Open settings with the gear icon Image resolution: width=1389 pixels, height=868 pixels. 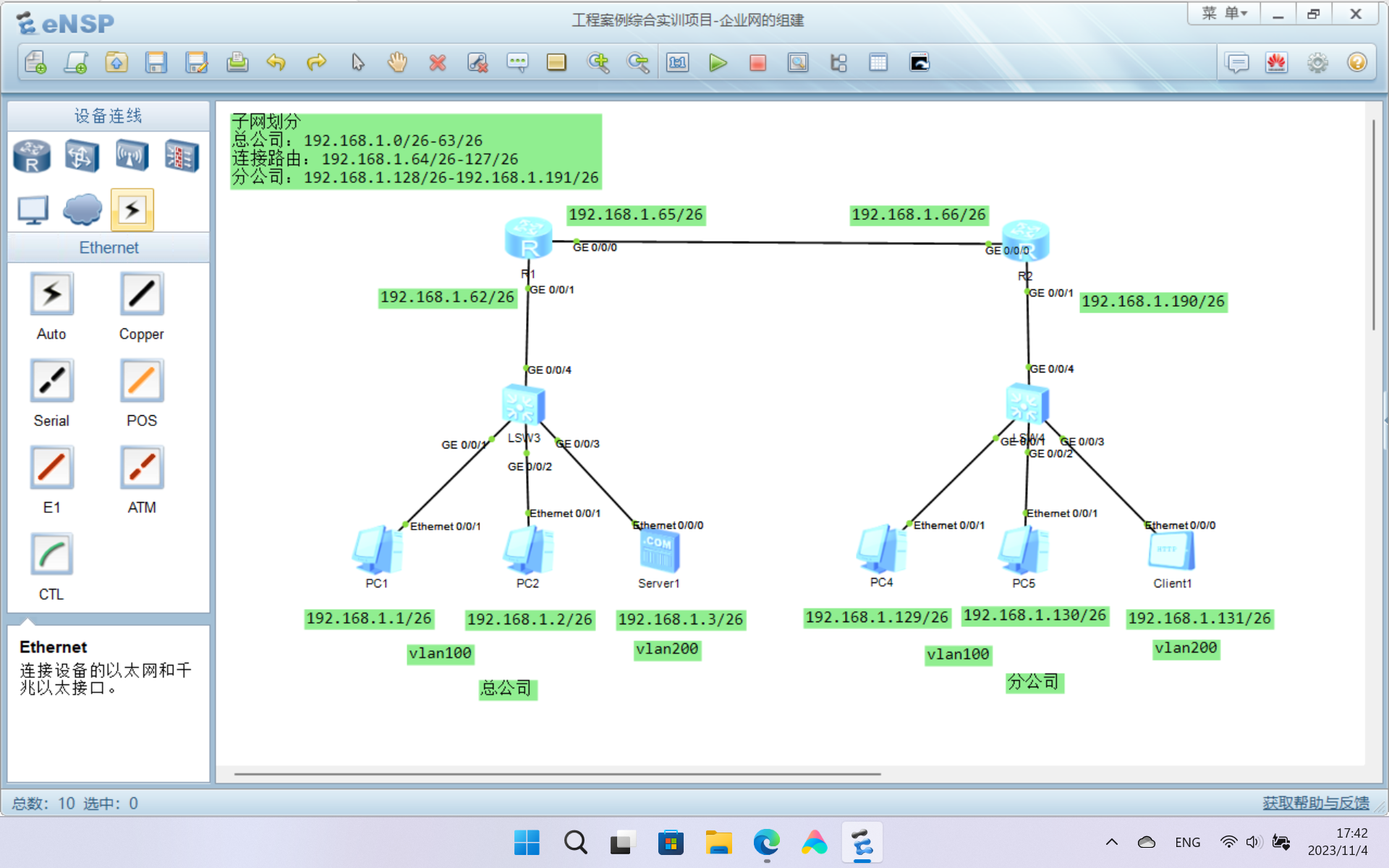click(1317, 63)
